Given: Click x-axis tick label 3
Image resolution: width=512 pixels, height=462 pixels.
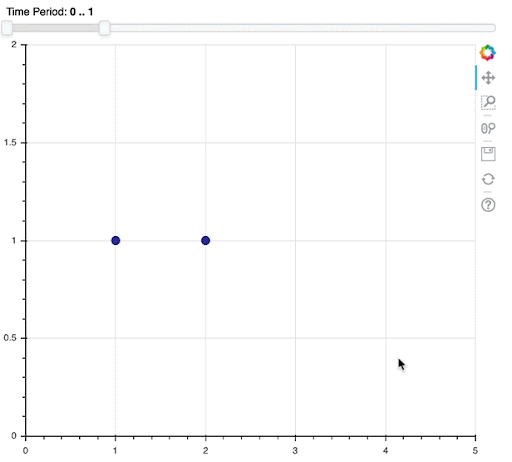Looking at the screenshot, I should pyautogui.click(x=295, y=451).
